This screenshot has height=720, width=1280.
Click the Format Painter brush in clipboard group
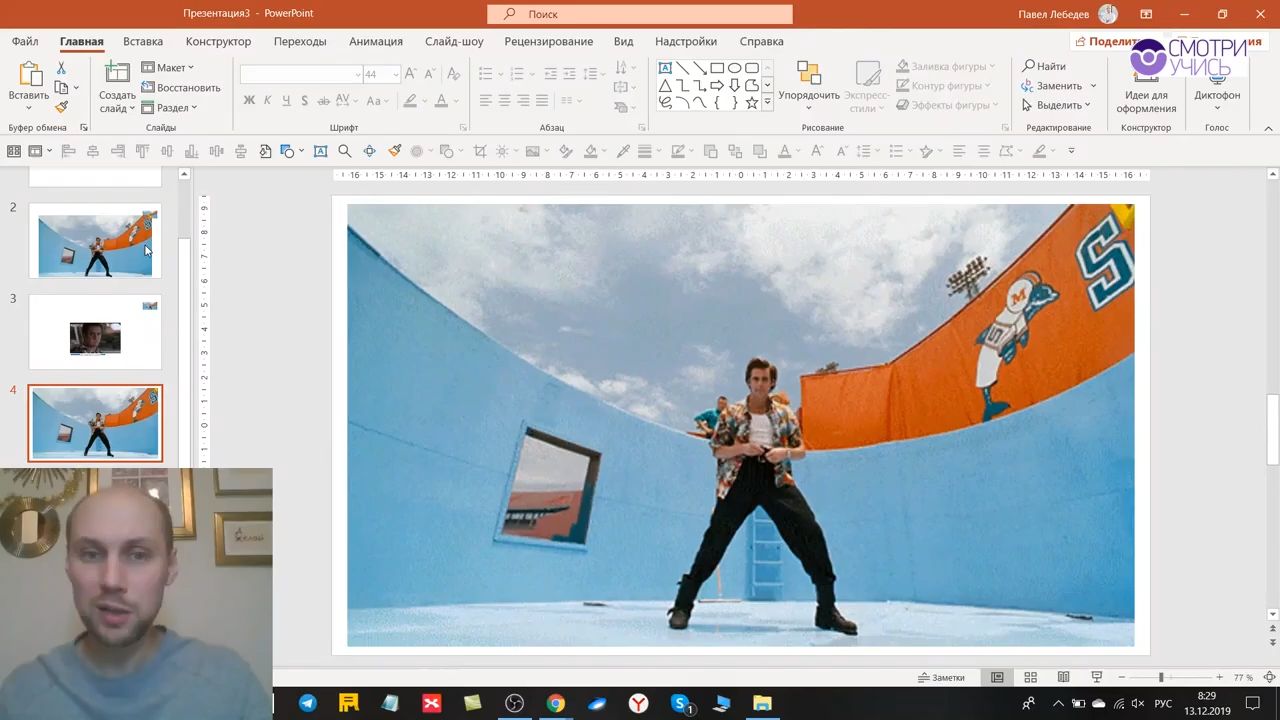point(61,107)
